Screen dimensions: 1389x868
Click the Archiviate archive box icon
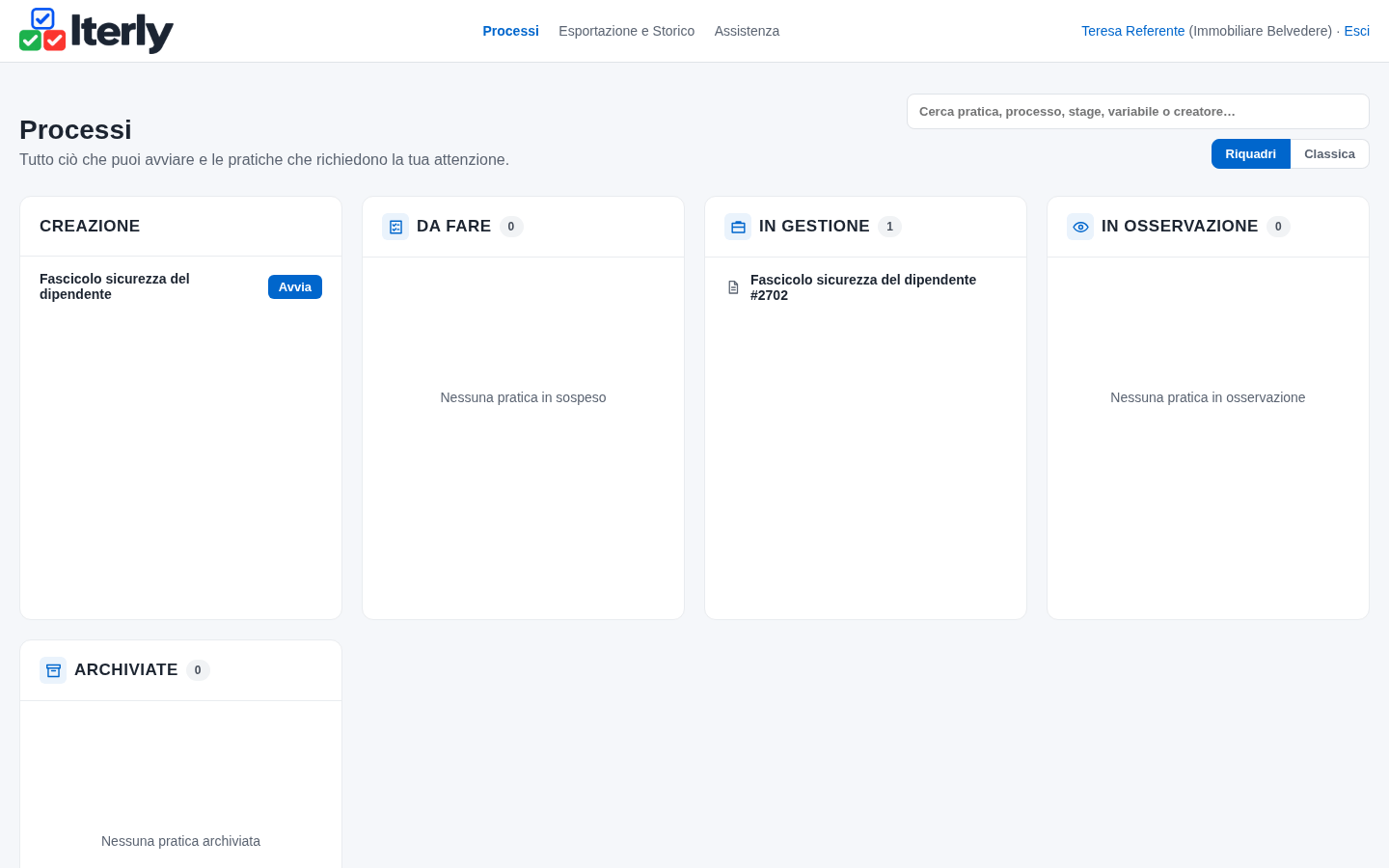tap(53, 670)
